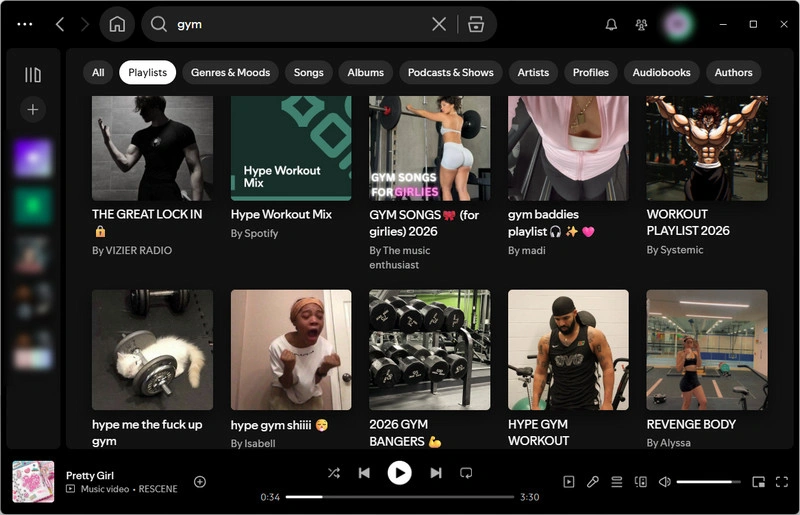Screen dimensions: 800x515
Task: Open the cat with dumbbell playlist cover
Action: pos(153,350)
